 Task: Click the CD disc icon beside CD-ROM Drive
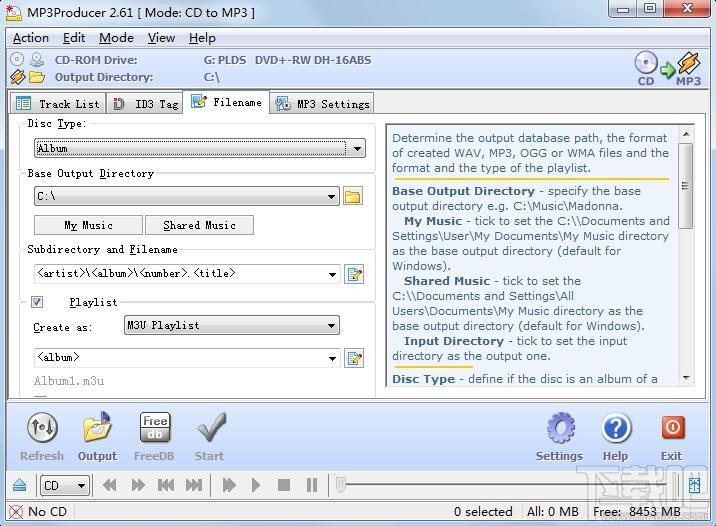coord(17,59)
